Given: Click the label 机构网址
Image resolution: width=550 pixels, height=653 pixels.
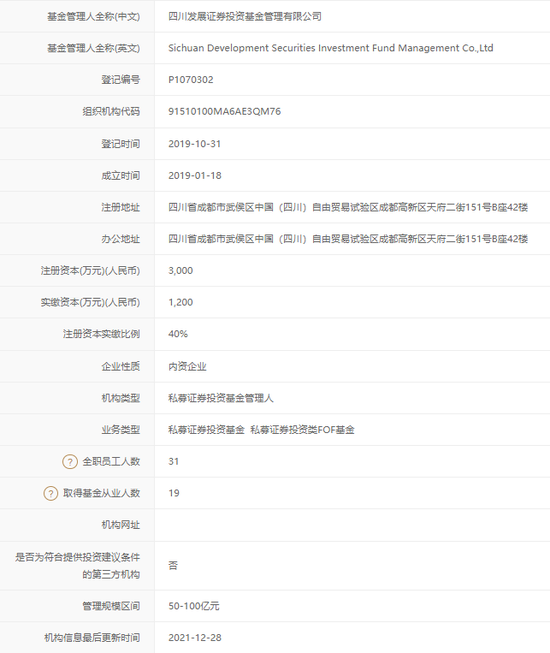Looking at the screenshot, I should click(x=121, y=525).
